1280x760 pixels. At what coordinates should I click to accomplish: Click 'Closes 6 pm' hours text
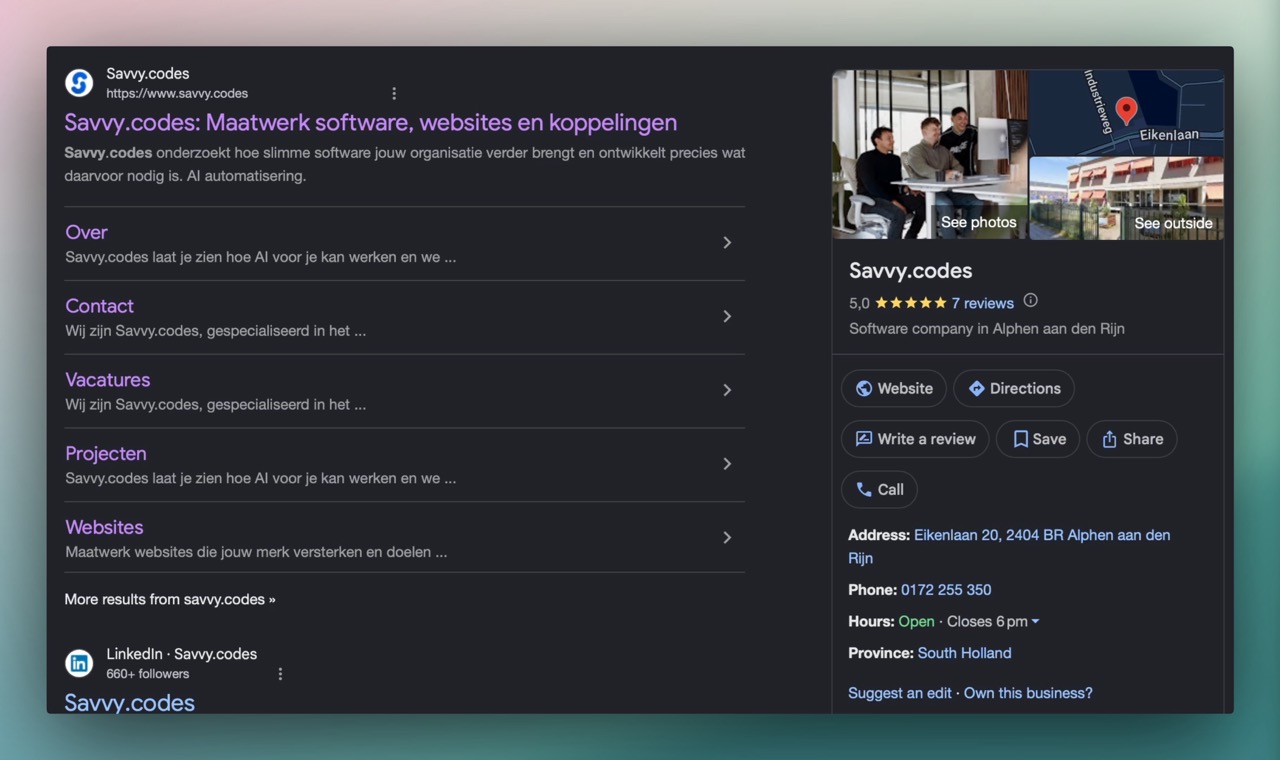click(987, 622)
